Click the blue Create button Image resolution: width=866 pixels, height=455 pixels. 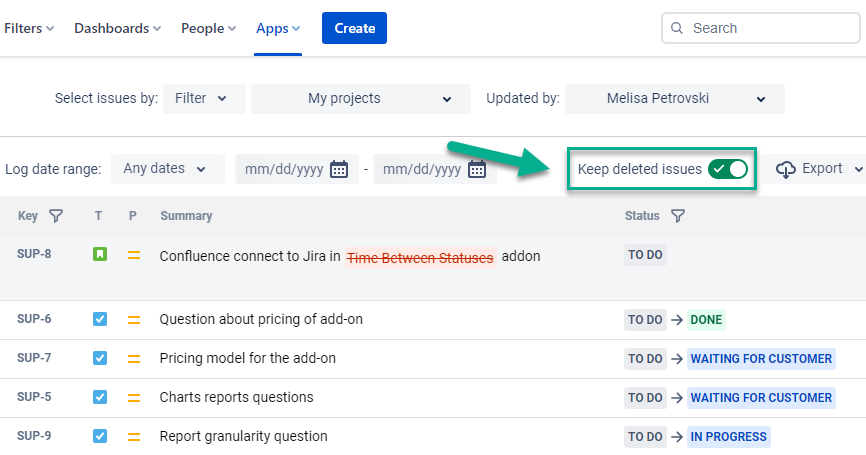[x=354, y=28]
